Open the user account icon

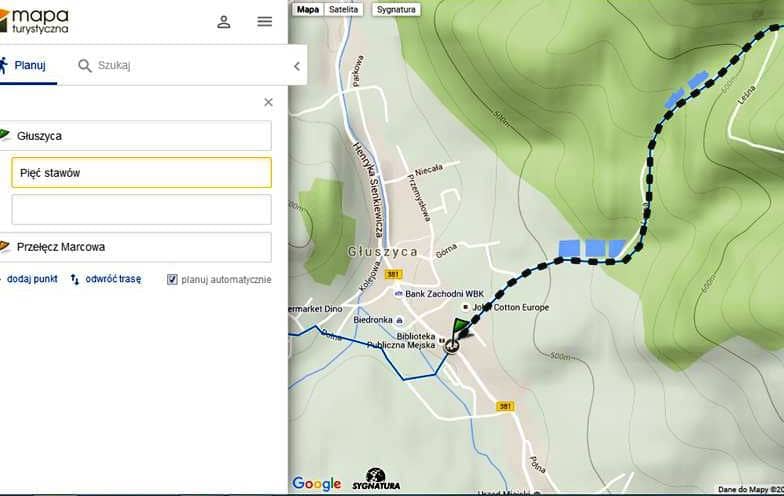[224, 22]
